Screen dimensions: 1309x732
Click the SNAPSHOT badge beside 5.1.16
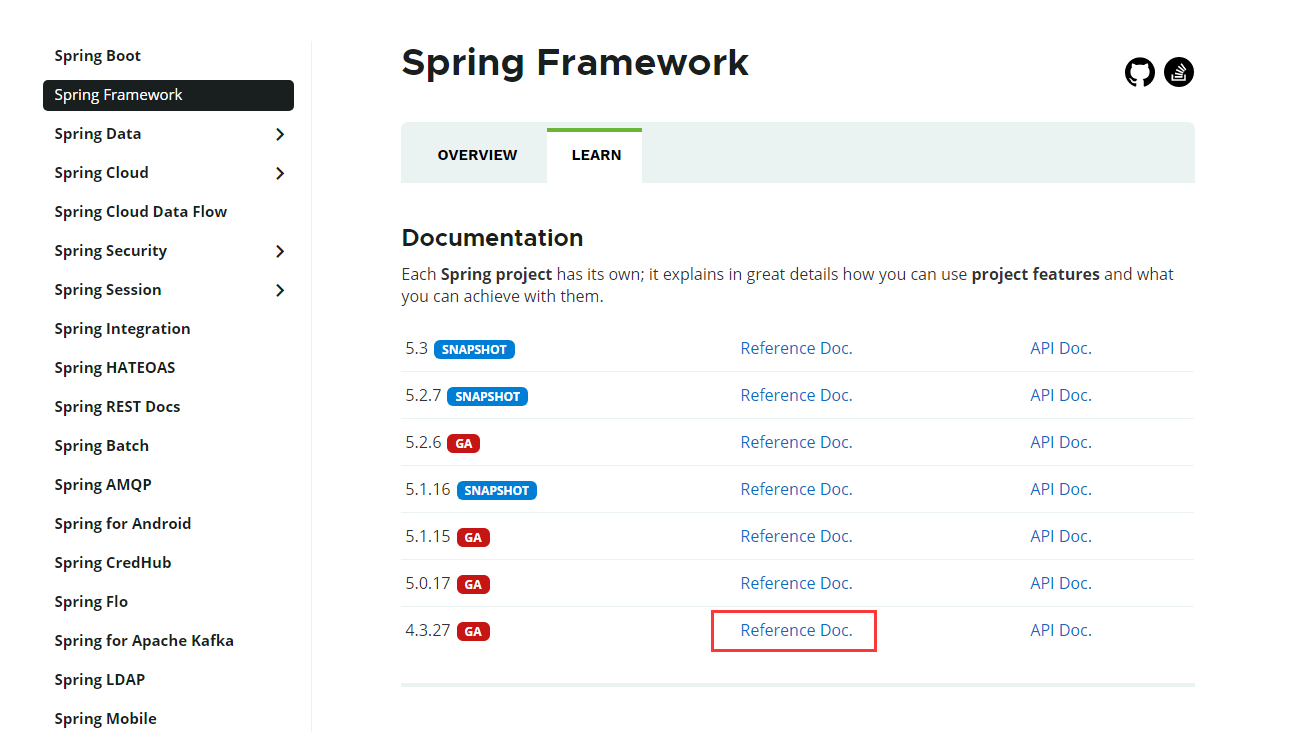[496, 491]
